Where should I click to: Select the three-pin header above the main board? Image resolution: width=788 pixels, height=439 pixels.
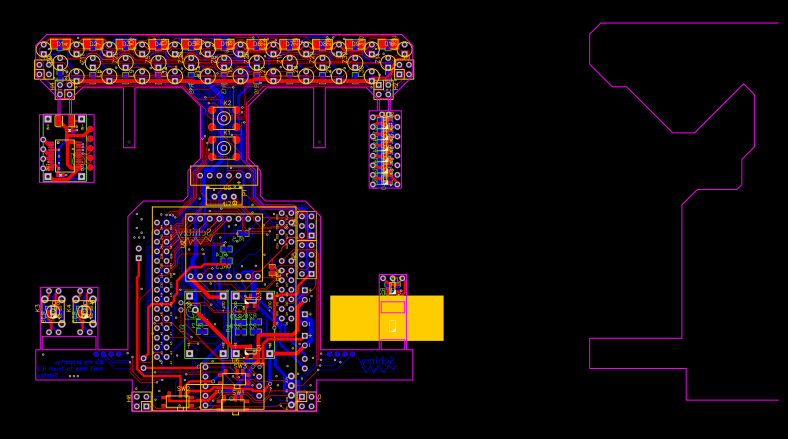224,196
